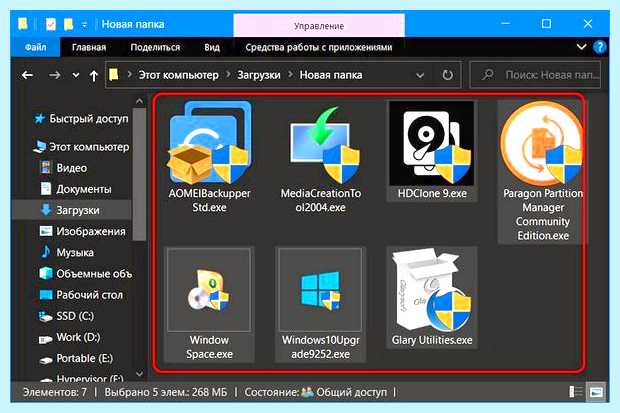
Task: Click Элементов: 7 status bar text
Action: click(55, 392)
